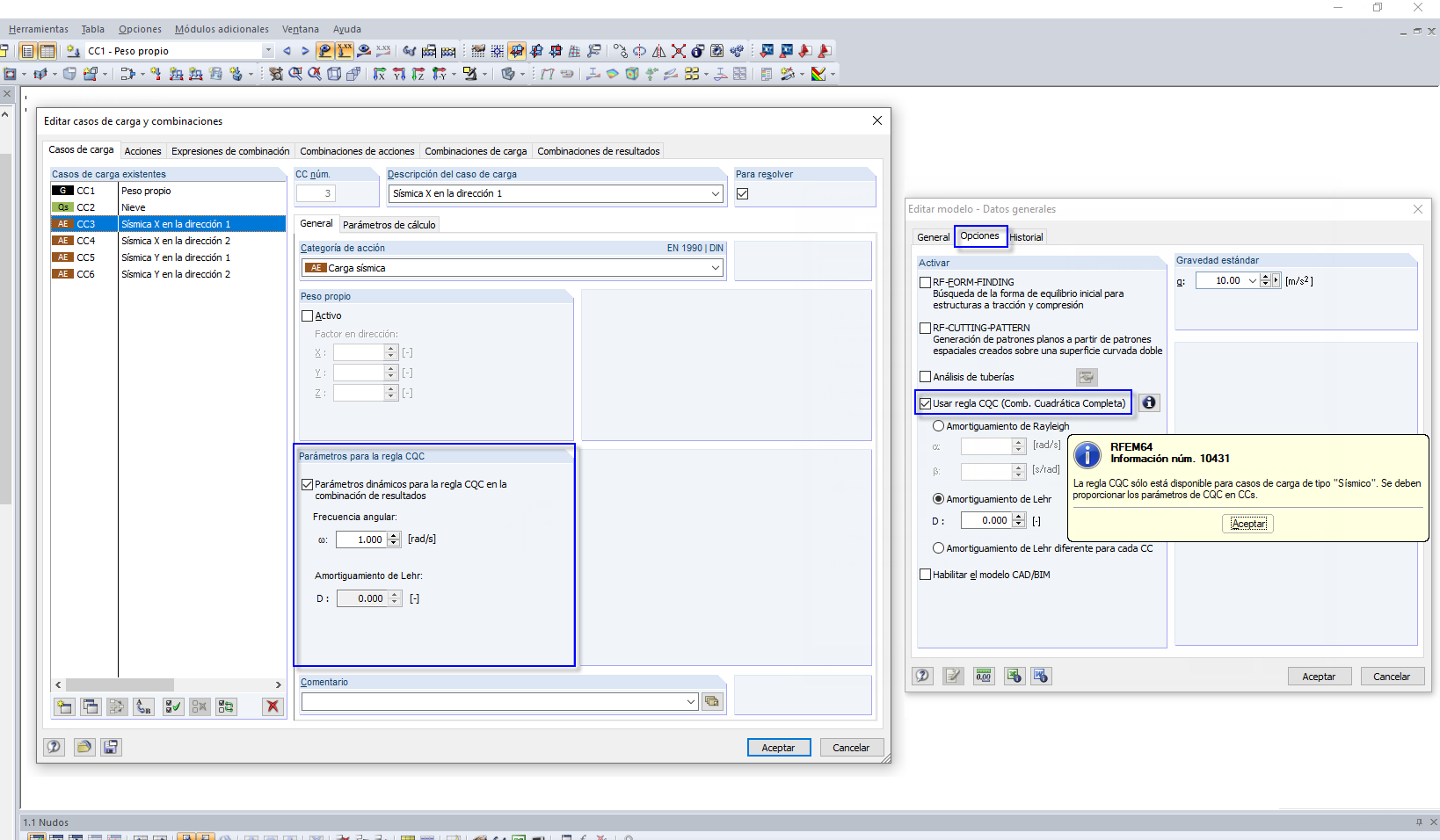Enable Habilitar el modelo CAD/BIM checkbox

[925, 575]
